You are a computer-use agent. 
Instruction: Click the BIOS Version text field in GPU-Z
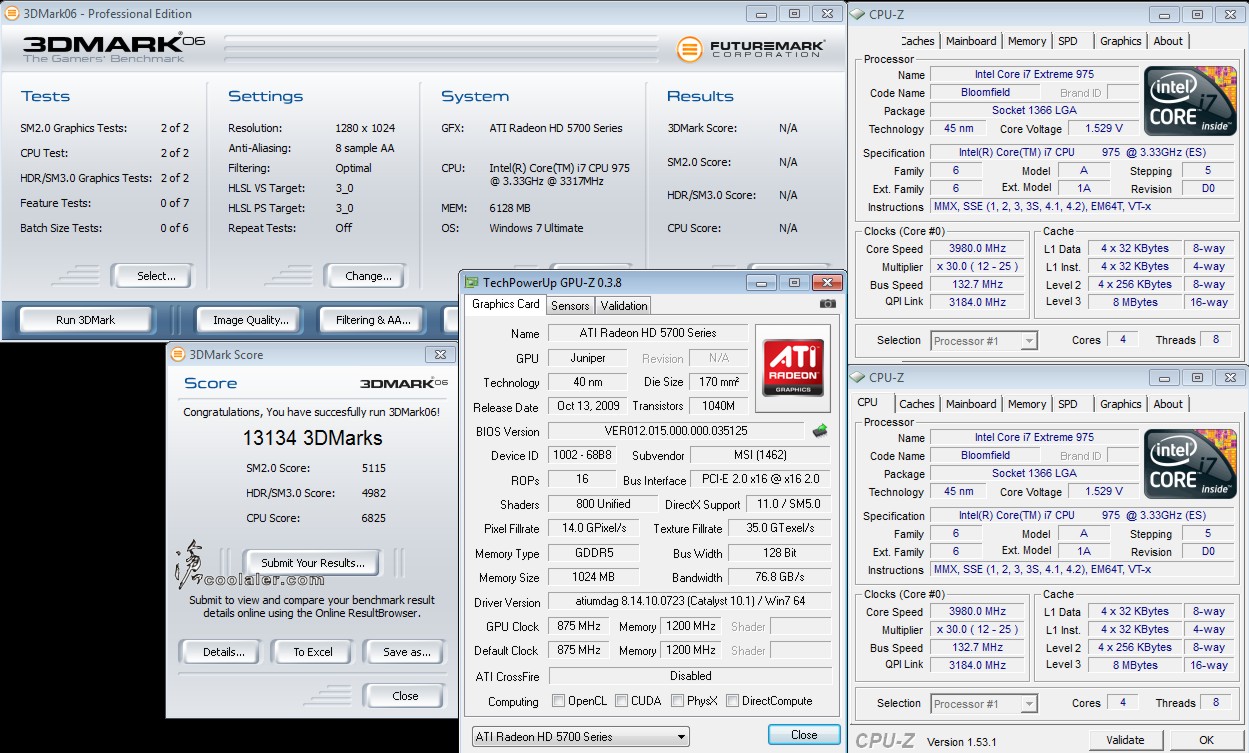676,431
